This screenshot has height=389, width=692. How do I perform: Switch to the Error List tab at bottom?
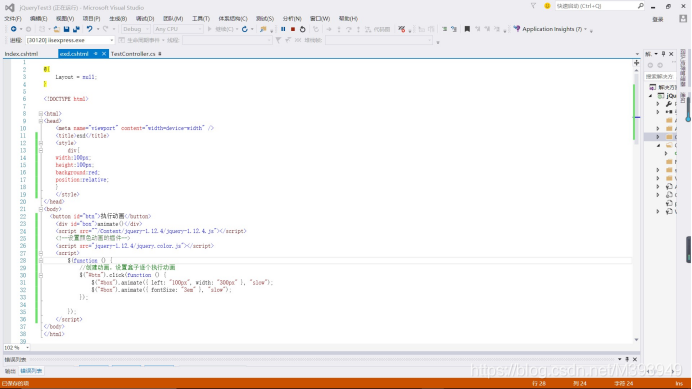pyautogui.click(x=31, y=371)
